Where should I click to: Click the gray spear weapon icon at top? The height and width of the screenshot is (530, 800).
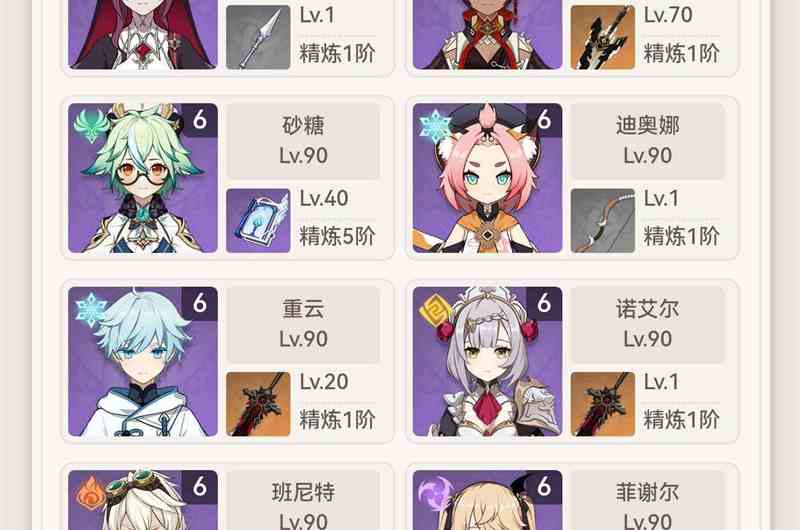click(x=258, y=37)
